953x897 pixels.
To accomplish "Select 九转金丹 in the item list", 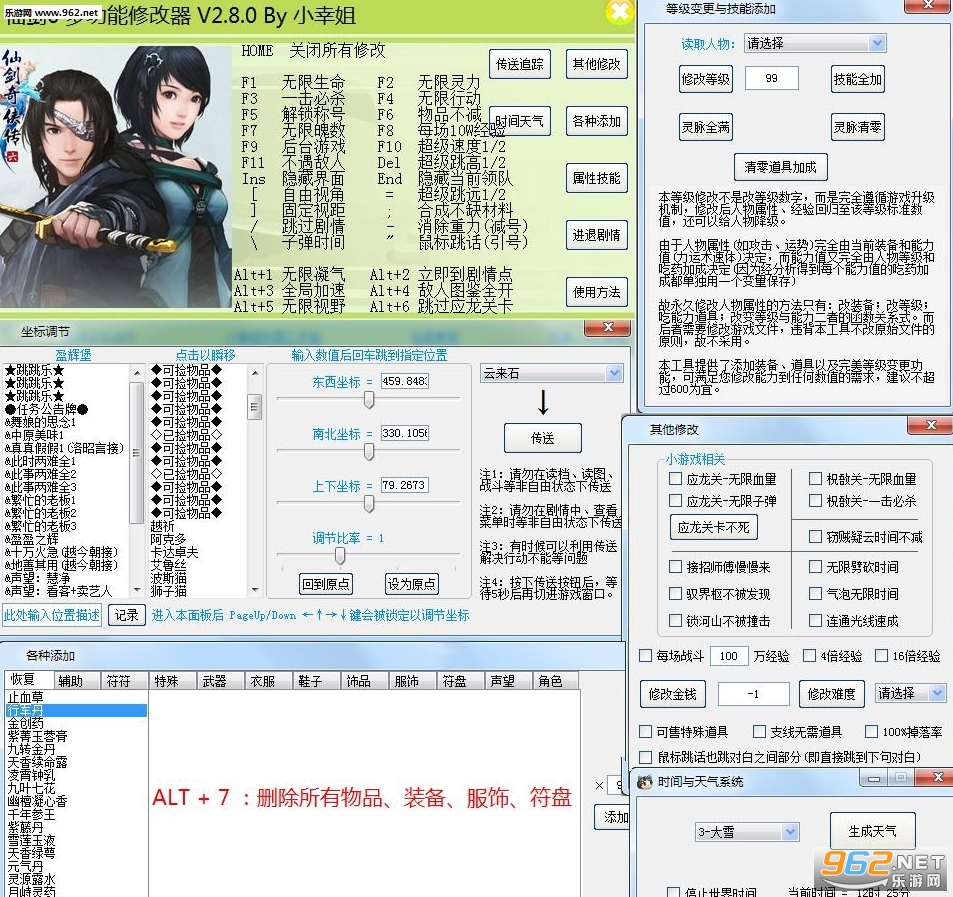I will tap(31, 749).
